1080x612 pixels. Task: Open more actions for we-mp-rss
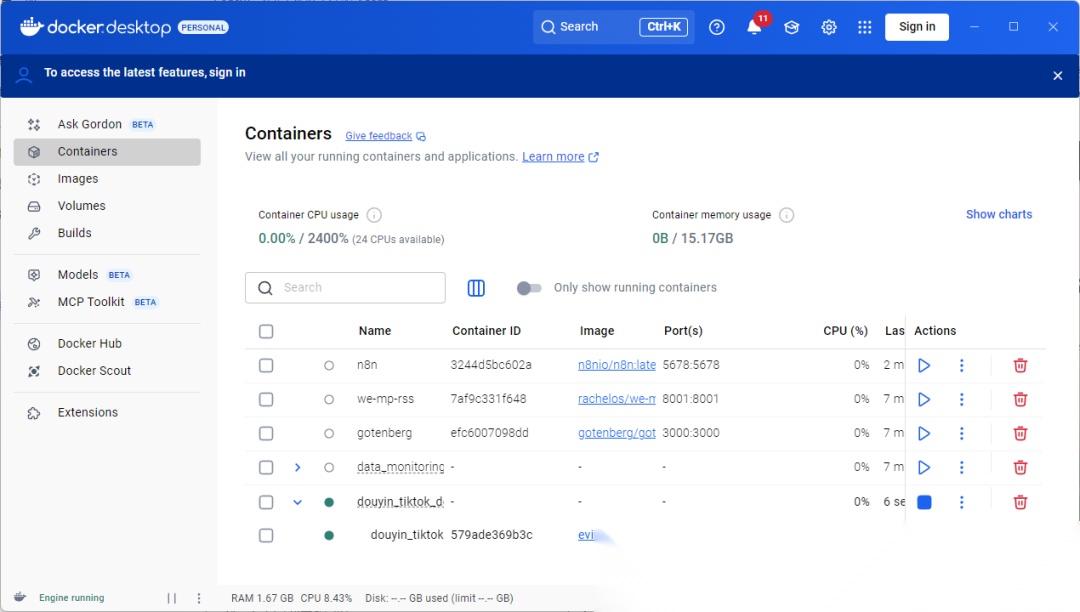(962, 399)
